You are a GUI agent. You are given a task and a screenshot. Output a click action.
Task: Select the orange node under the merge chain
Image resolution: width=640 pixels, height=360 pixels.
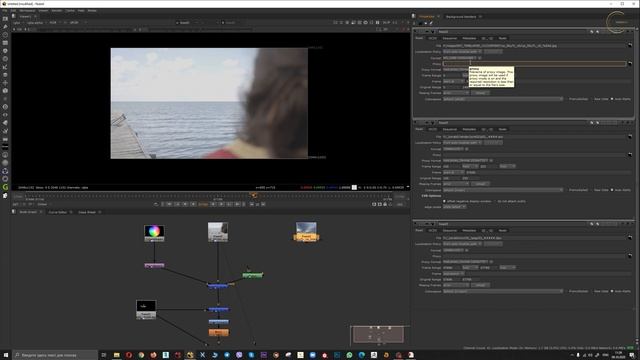click(219, 332)
